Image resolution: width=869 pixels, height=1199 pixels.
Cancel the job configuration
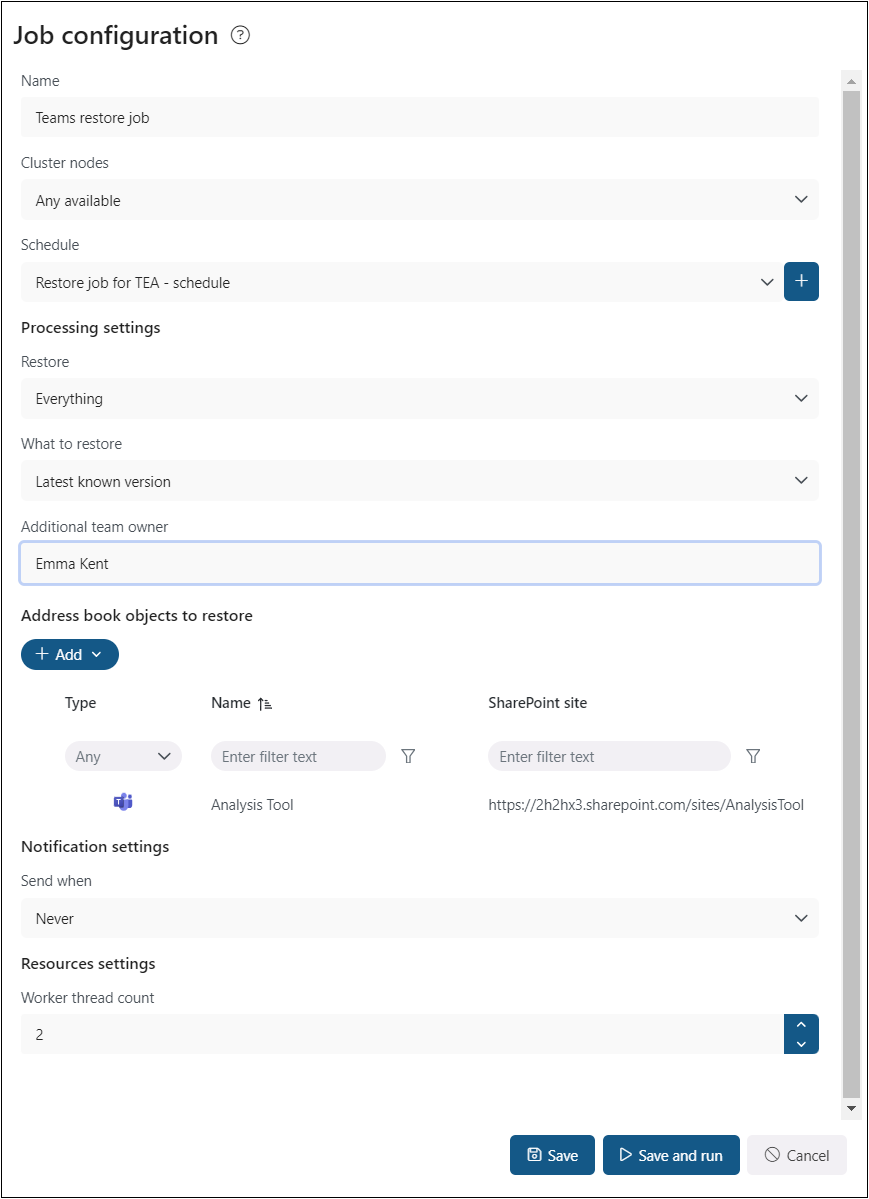797,1155
